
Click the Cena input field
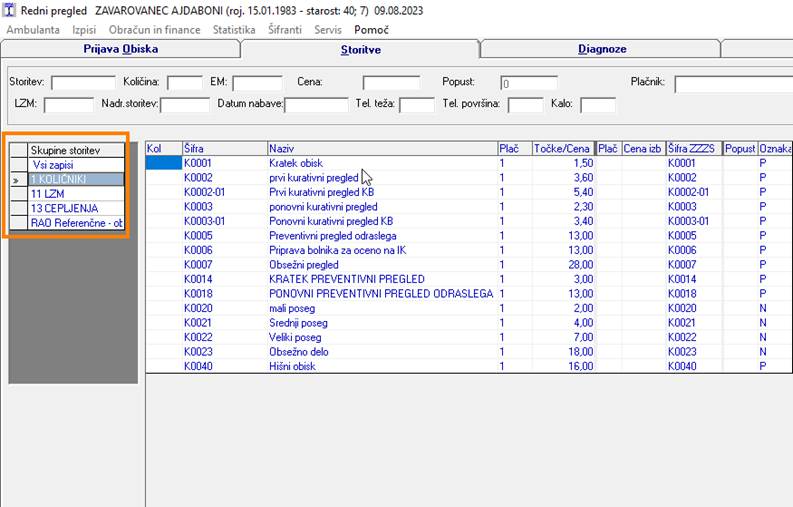[391, 83]
